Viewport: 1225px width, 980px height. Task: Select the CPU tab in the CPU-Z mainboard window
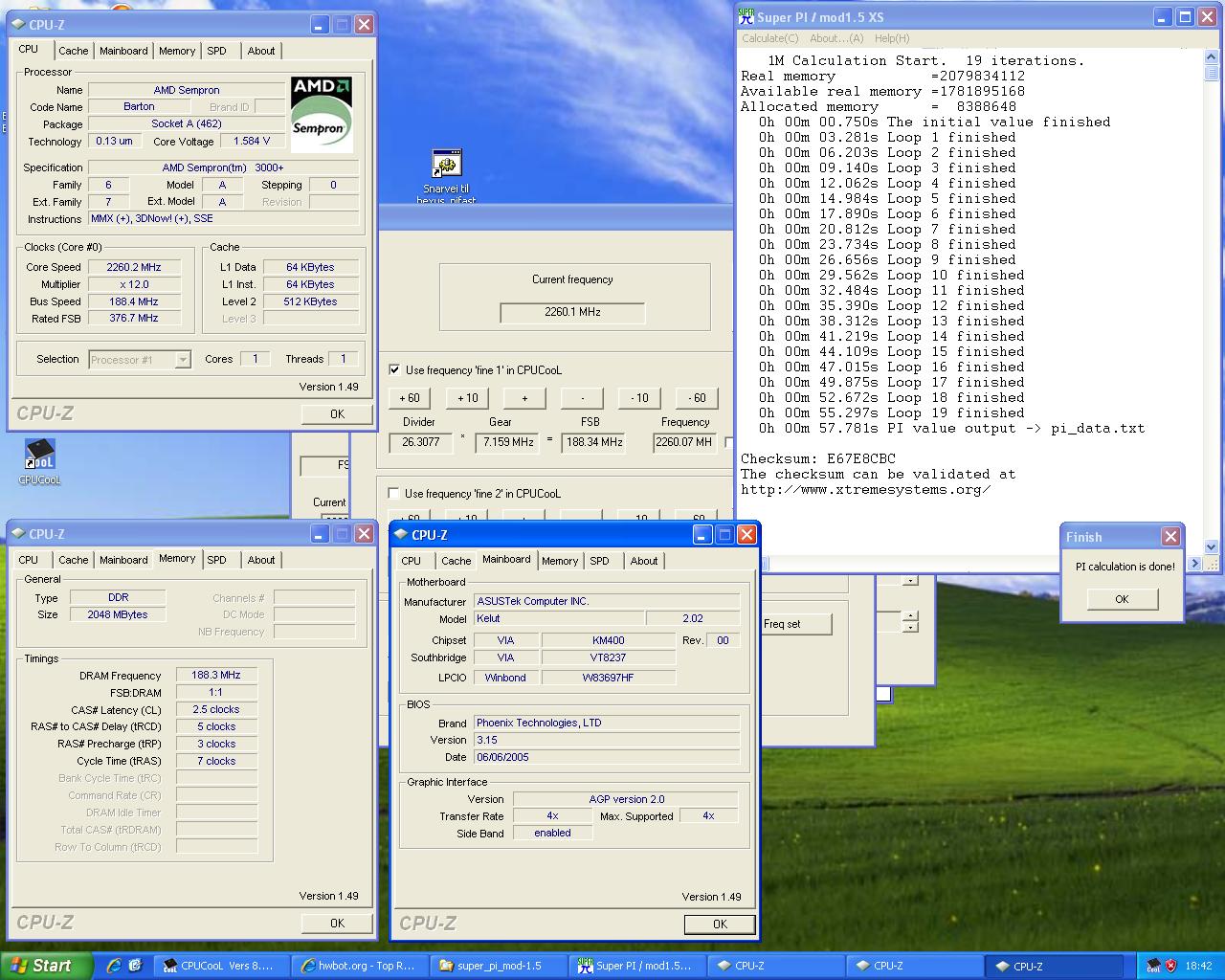pyautogui.click(x=412, y=561)
